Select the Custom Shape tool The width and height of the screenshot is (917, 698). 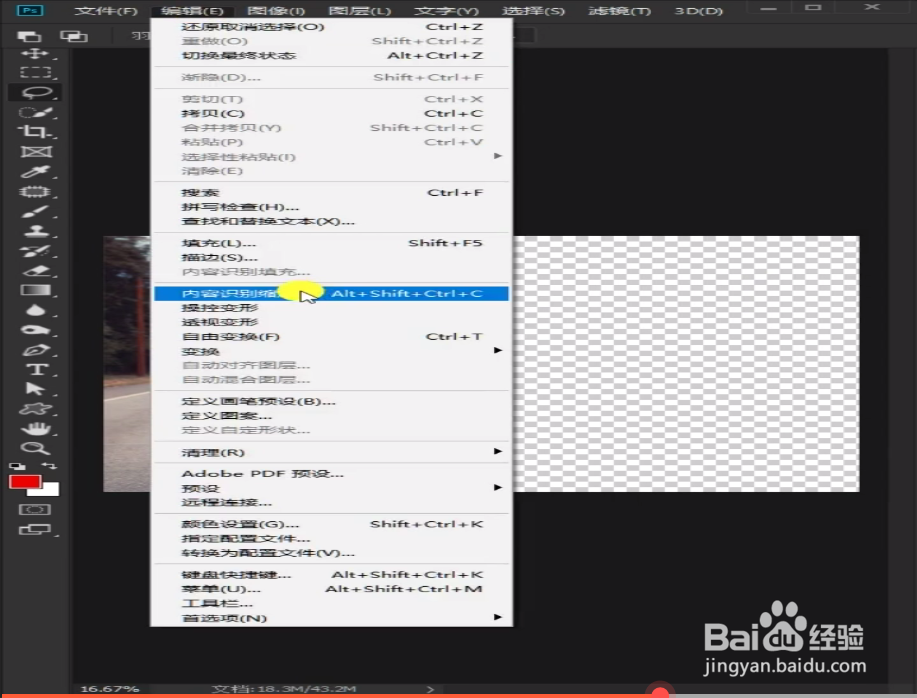pyautogui.click(x=35, y=409)
